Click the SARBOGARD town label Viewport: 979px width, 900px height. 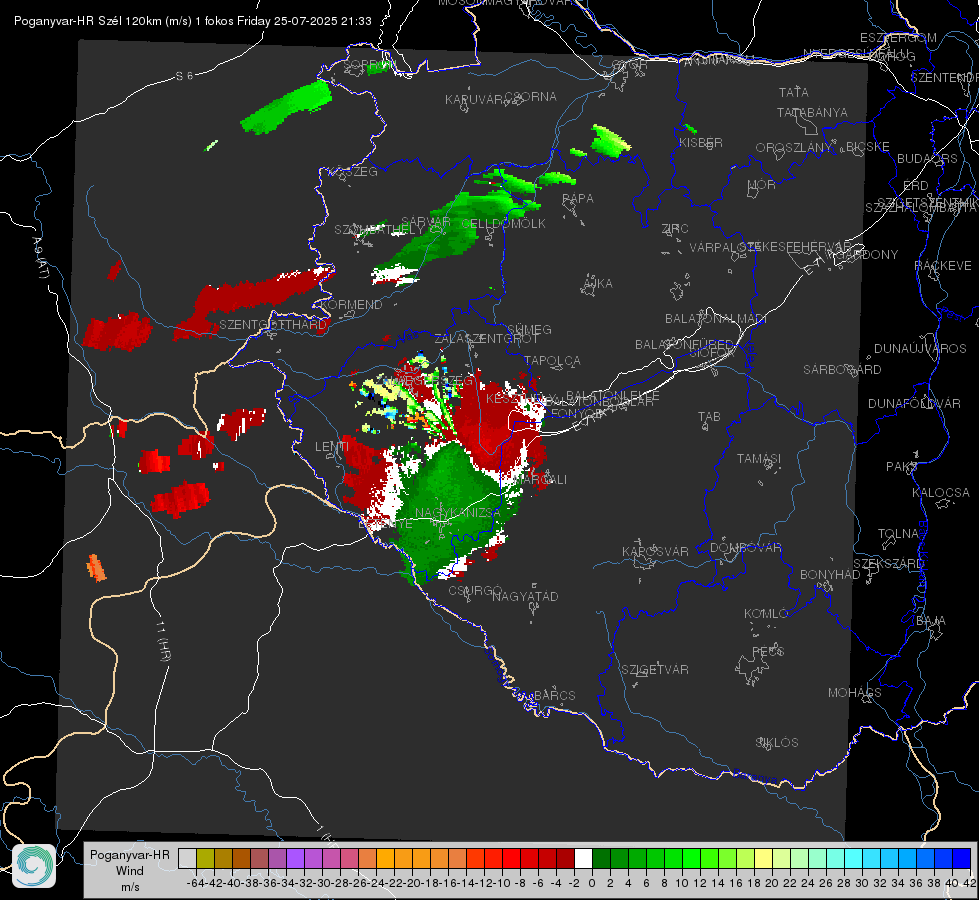(x=842, y=370)
